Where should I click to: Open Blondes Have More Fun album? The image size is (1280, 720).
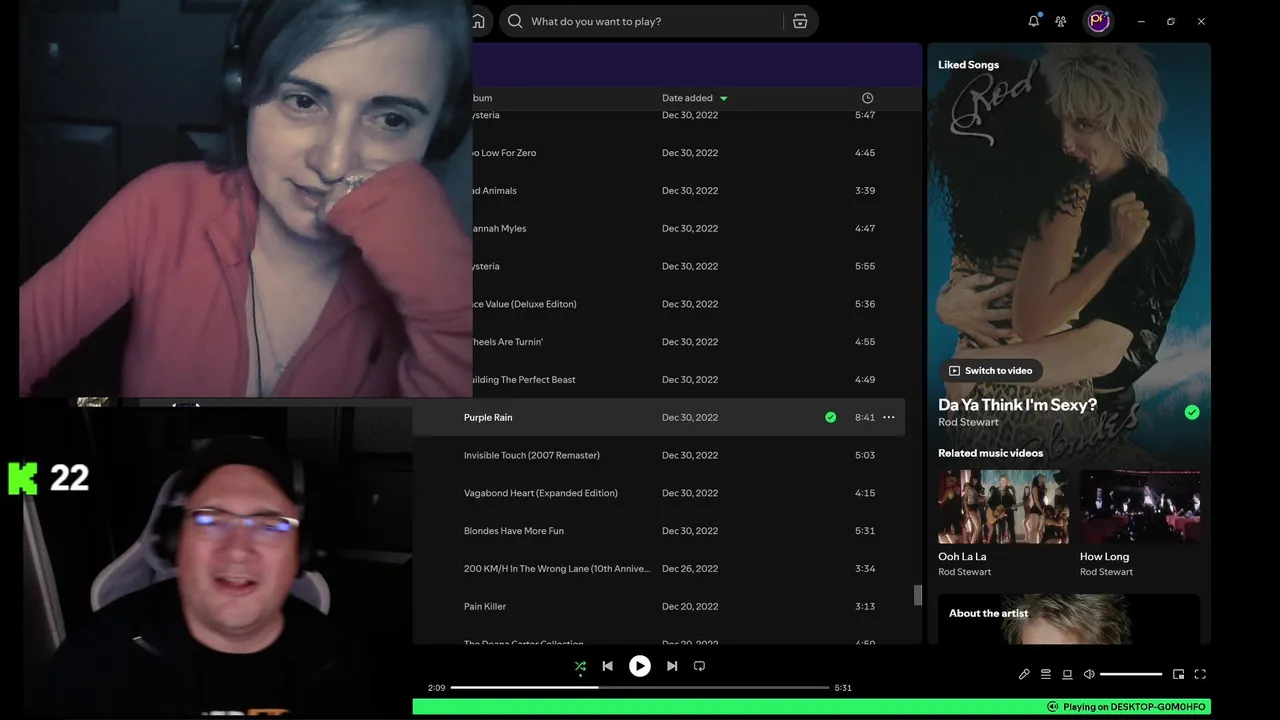514,531
